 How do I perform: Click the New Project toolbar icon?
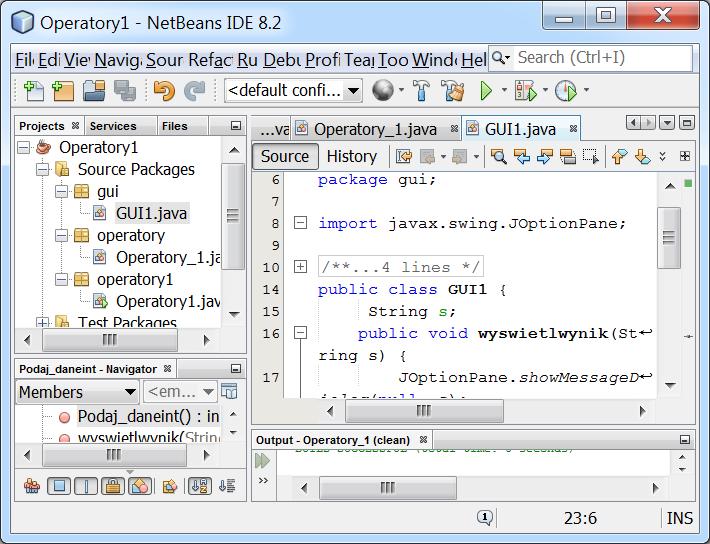click(63, 91)
